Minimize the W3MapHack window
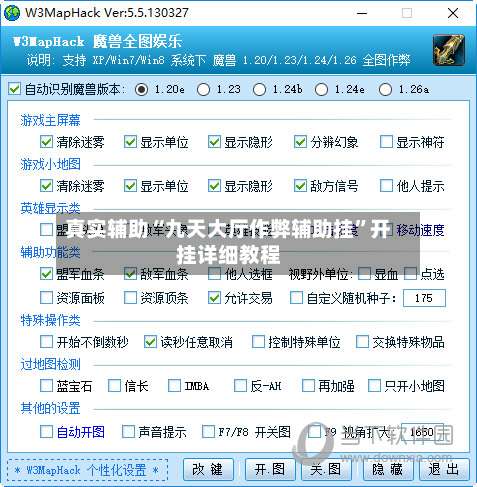 coord(362,13)
